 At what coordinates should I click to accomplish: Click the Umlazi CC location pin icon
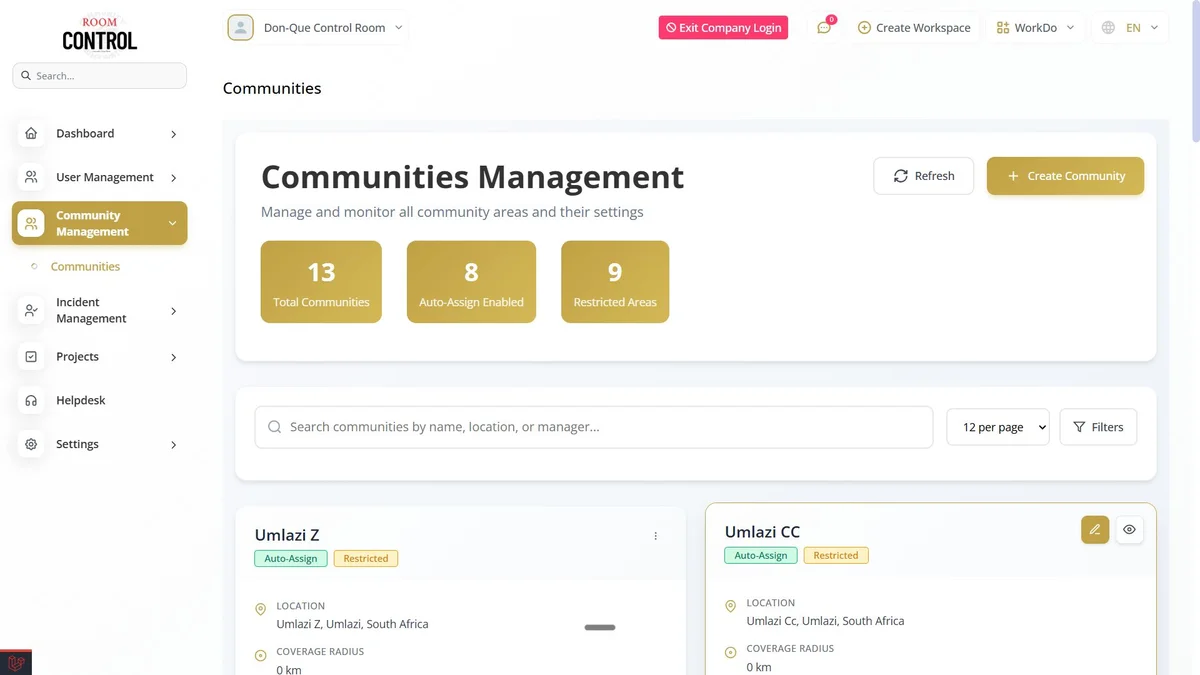[x=730, y=606]
